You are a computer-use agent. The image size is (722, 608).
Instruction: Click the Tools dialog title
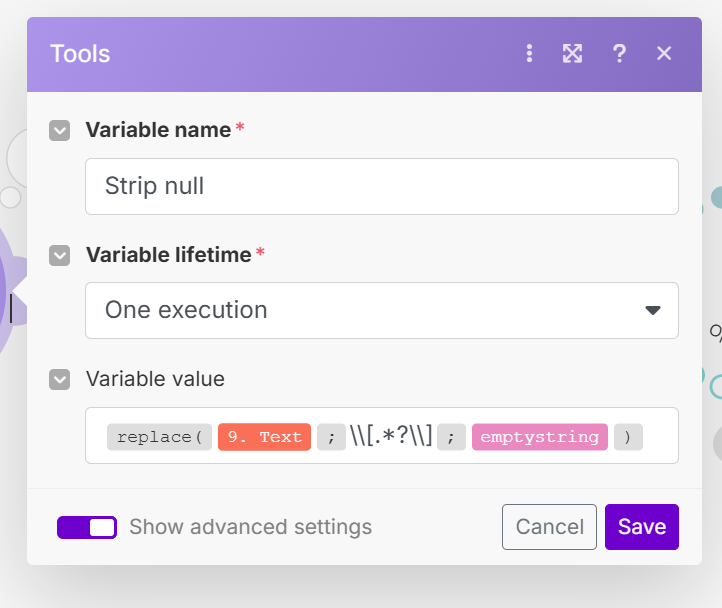click(x=80, y=54)
